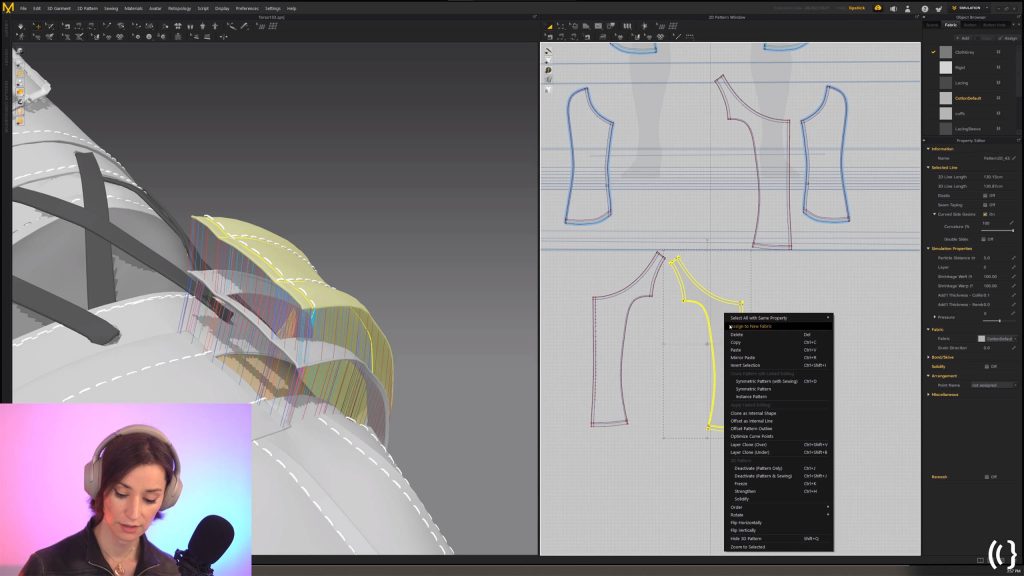Collapse the Simulation Properties section

click(928, 249)
